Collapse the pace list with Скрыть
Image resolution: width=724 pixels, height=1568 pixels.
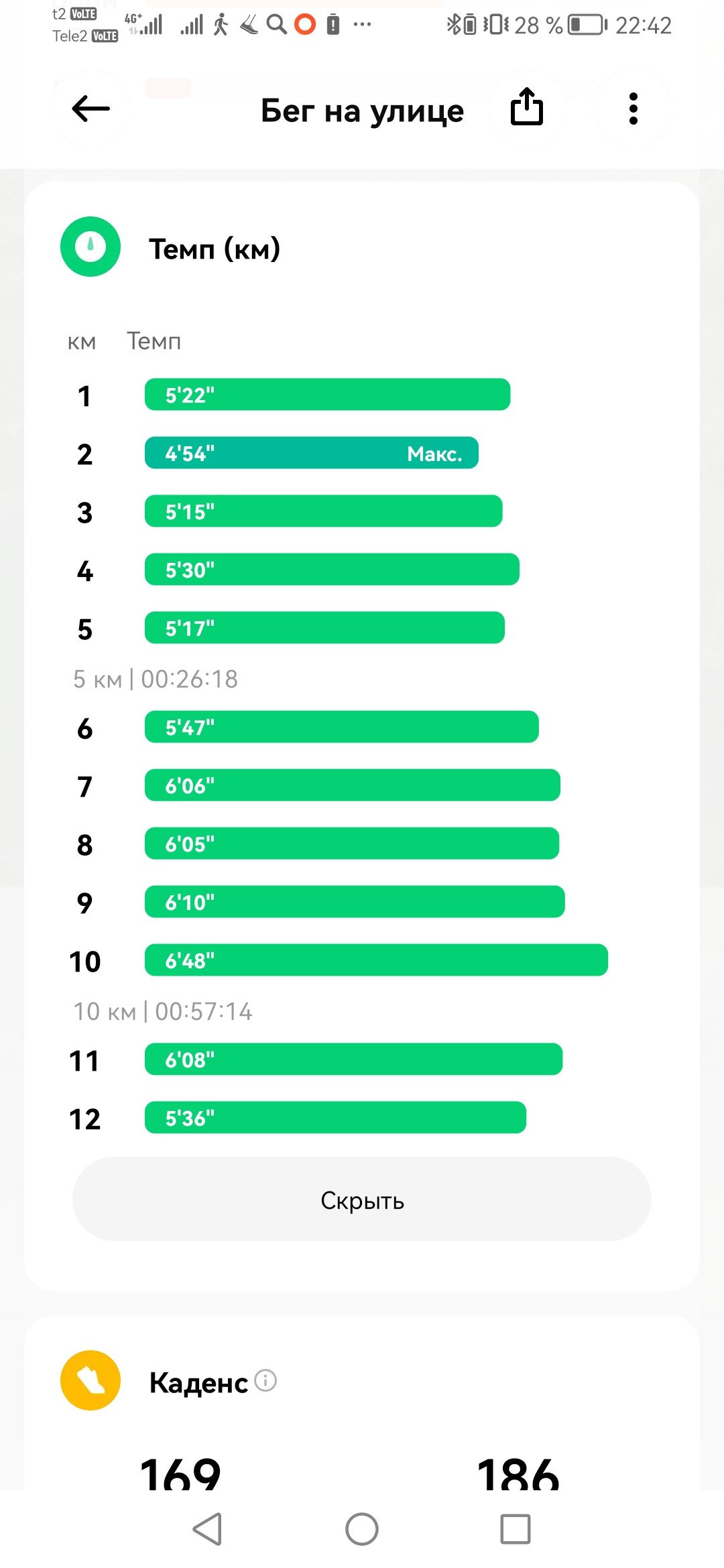pyautogui.click(x=362, y=1199)
